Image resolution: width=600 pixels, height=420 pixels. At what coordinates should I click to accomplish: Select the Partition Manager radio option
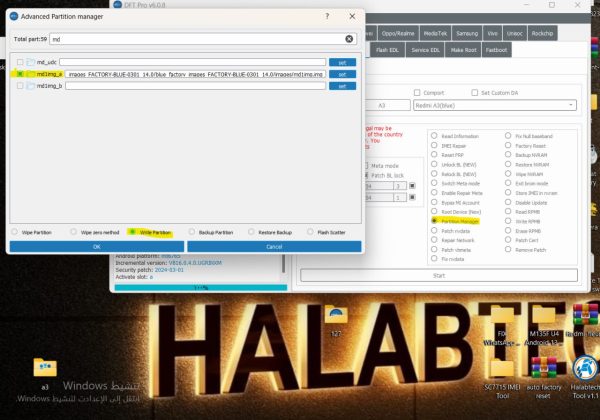(434, 221)
